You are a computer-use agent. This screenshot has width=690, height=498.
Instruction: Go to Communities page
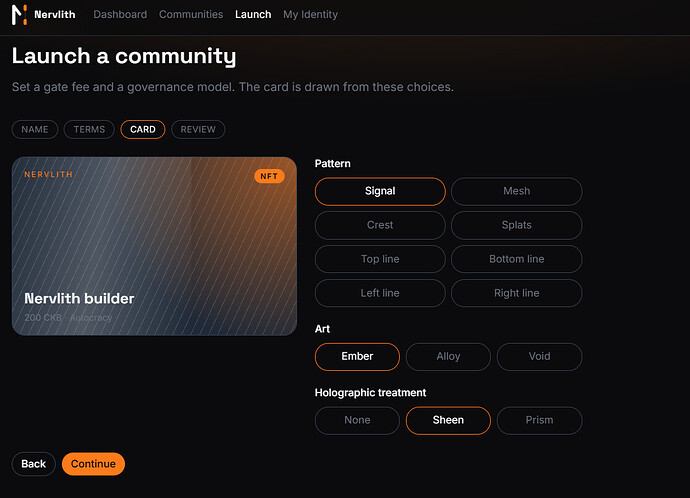coord(191,15)
